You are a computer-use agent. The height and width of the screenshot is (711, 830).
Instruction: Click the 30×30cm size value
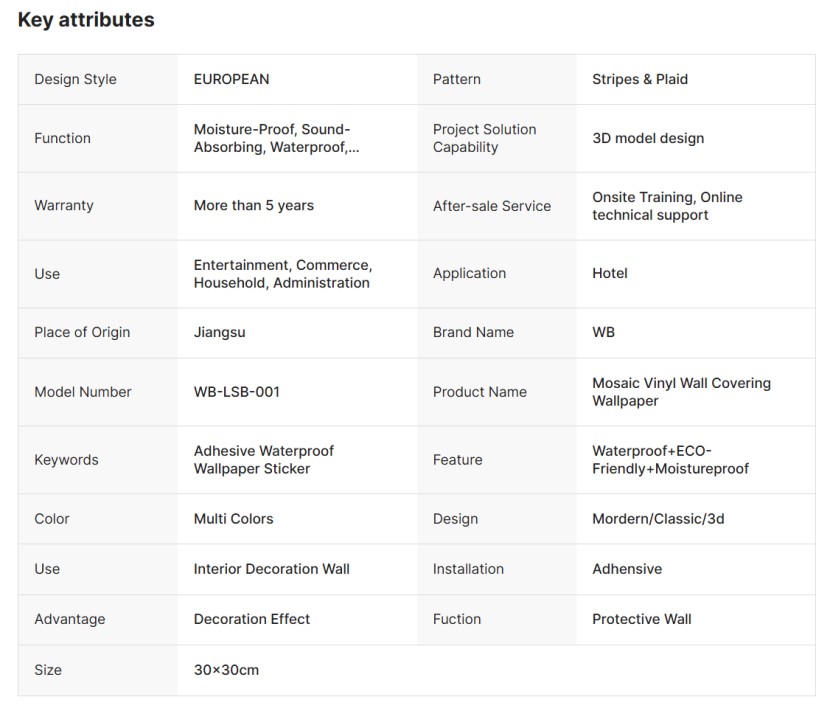point(226,670)
